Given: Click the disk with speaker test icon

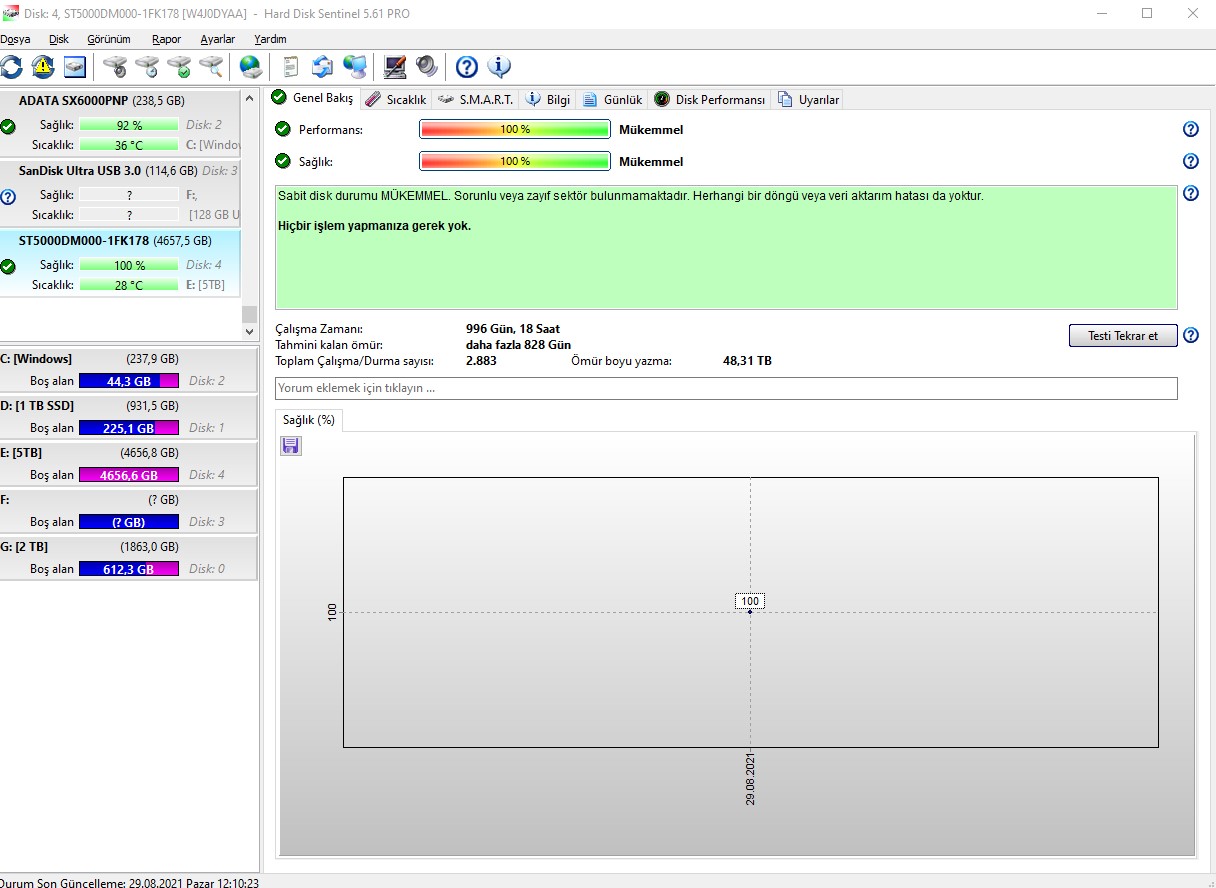Looking at the screenshot, I should pyautogui.click(x=115, y=67).
